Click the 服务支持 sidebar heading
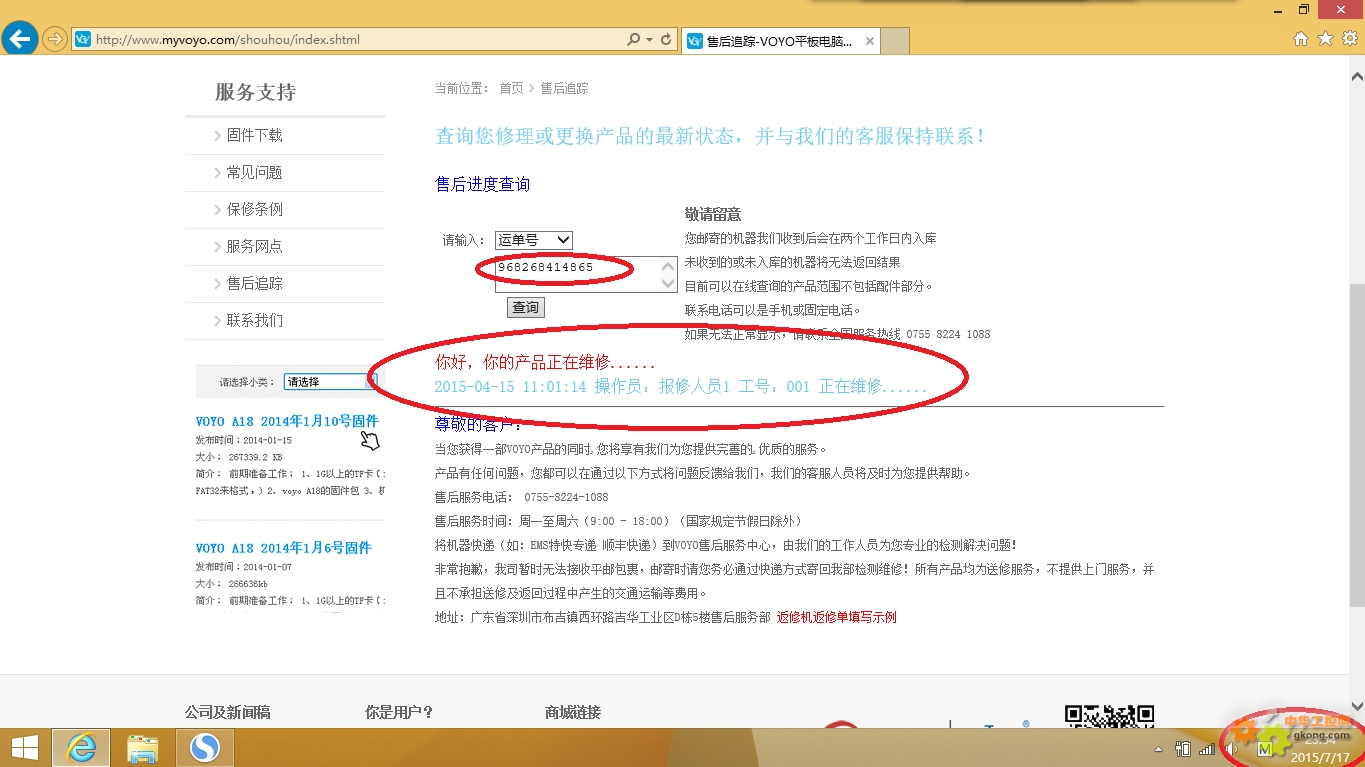1365x767 pixels. [255, 92]
